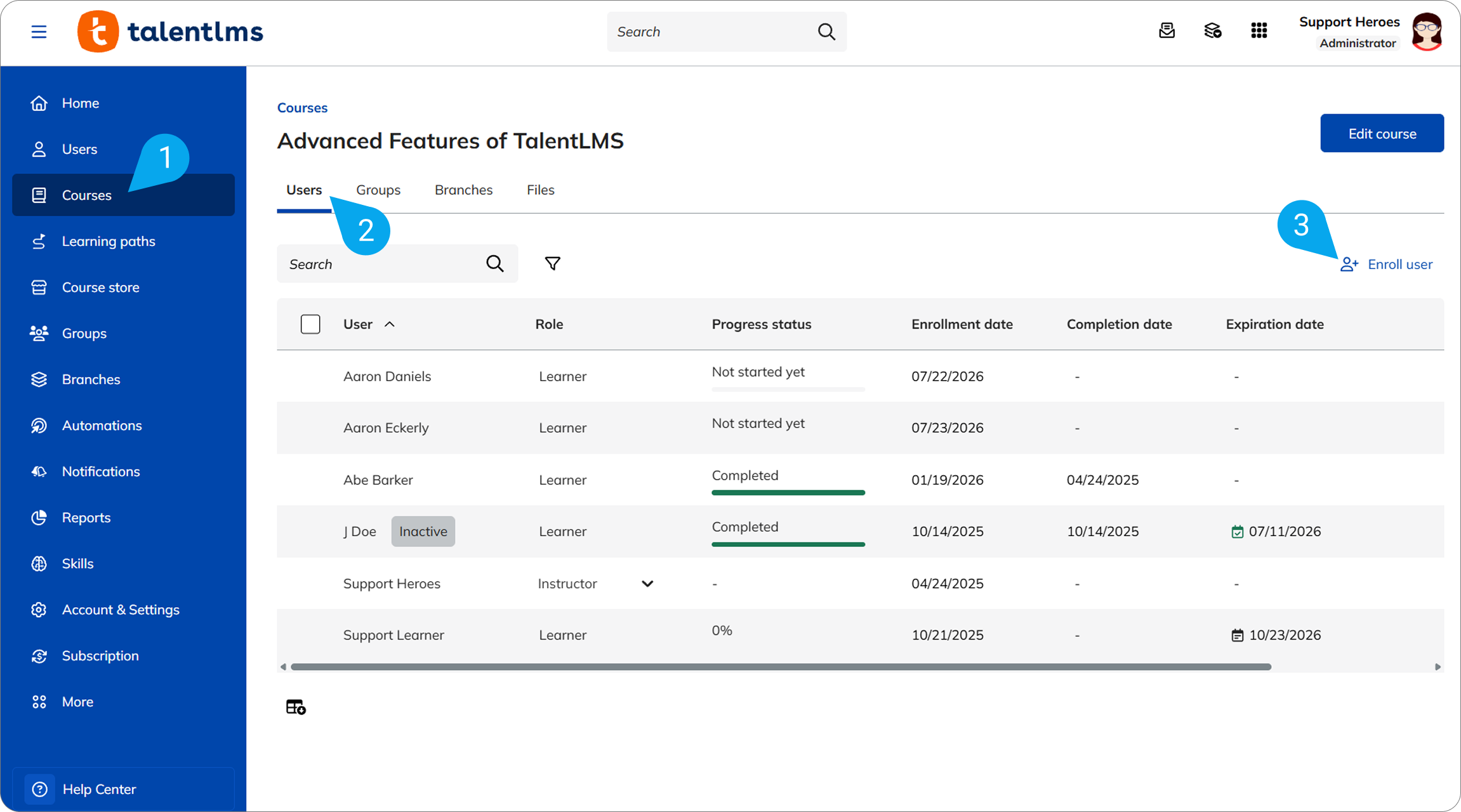This screenshot has height=812, width=1461.
Task: Click the Learning paths icon
Action: (x=39, y=241)
